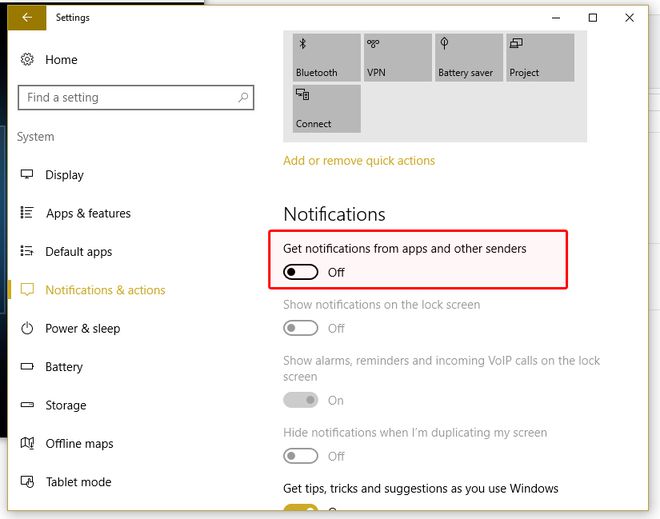The image size is (660, 519).
Task: Click the System category label
Action: 36,137
